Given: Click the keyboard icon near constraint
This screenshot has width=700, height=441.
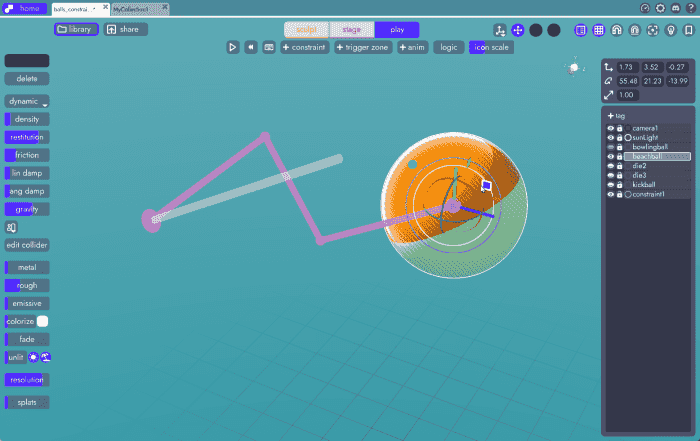Looking at the screenshot, I should click(x=269, y=47).
